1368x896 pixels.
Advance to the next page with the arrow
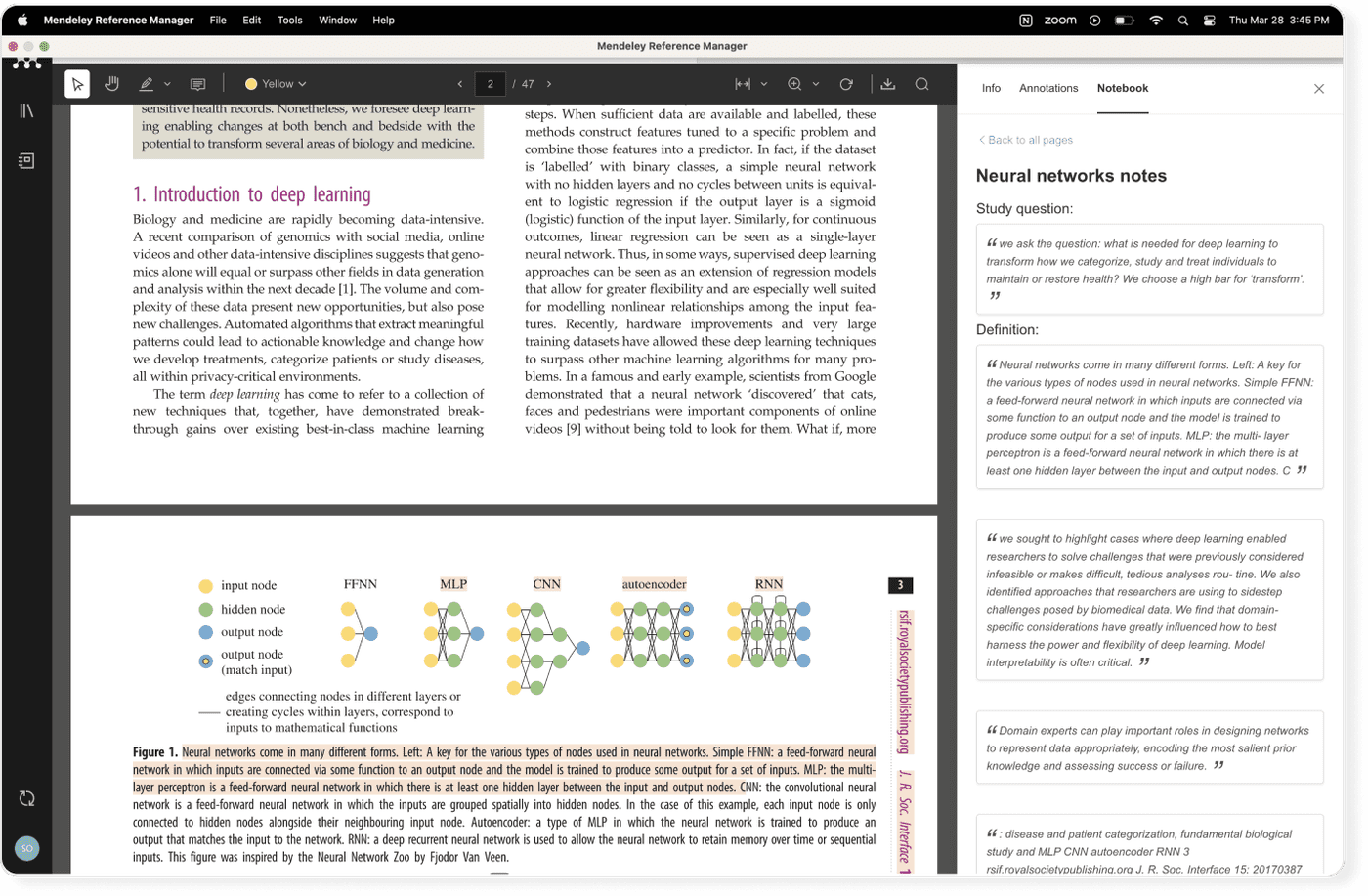(550, 84)
